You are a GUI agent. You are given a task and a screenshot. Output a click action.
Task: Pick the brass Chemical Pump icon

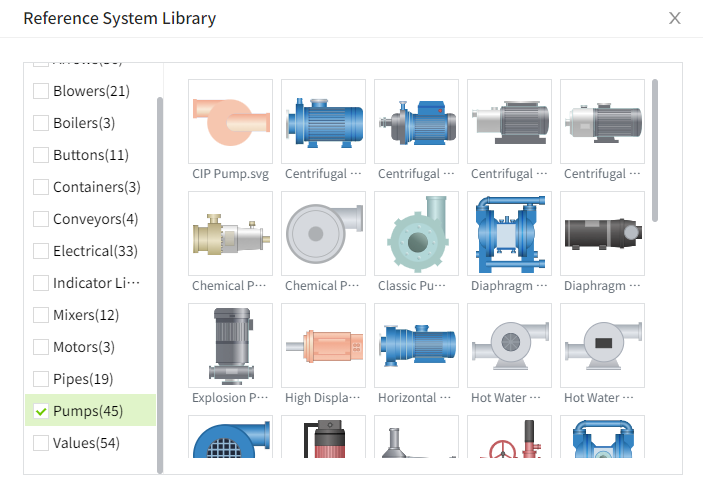230,233
